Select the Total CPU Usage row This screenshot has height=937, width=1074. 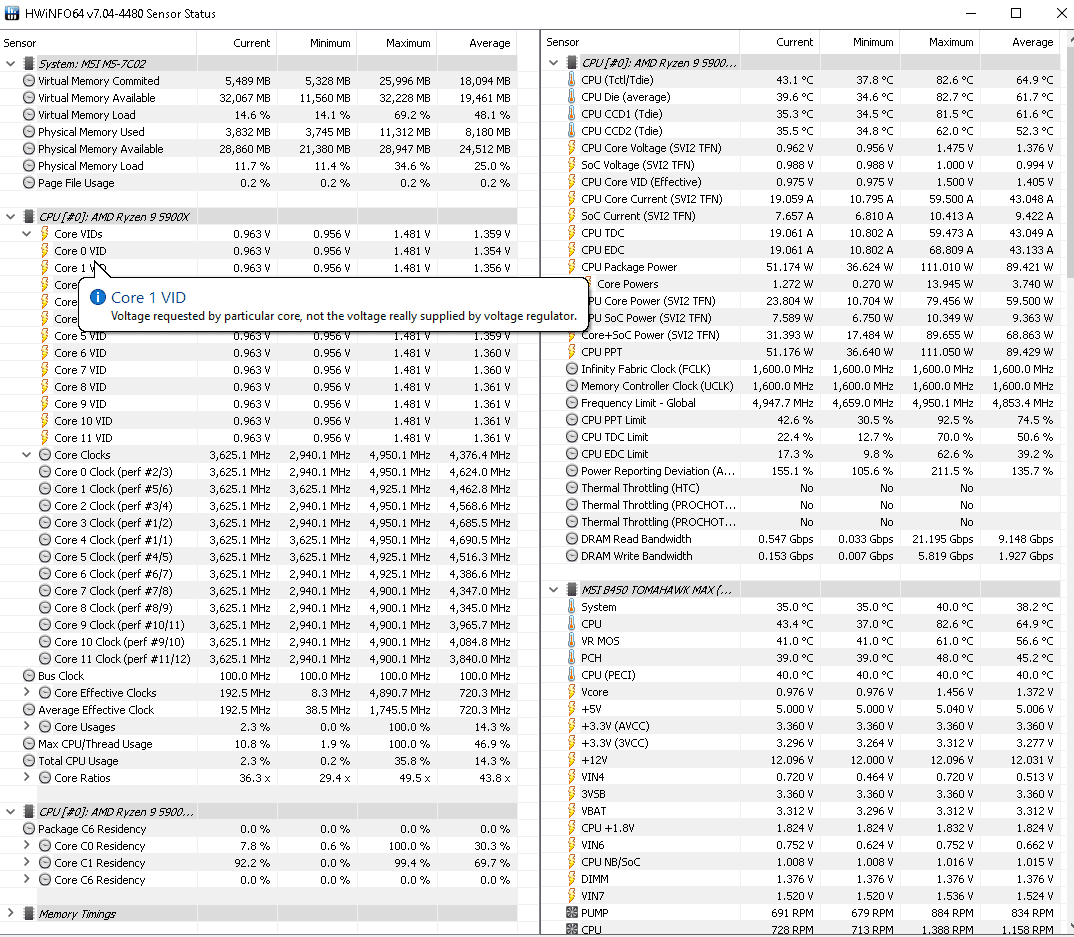pos(258,761)
